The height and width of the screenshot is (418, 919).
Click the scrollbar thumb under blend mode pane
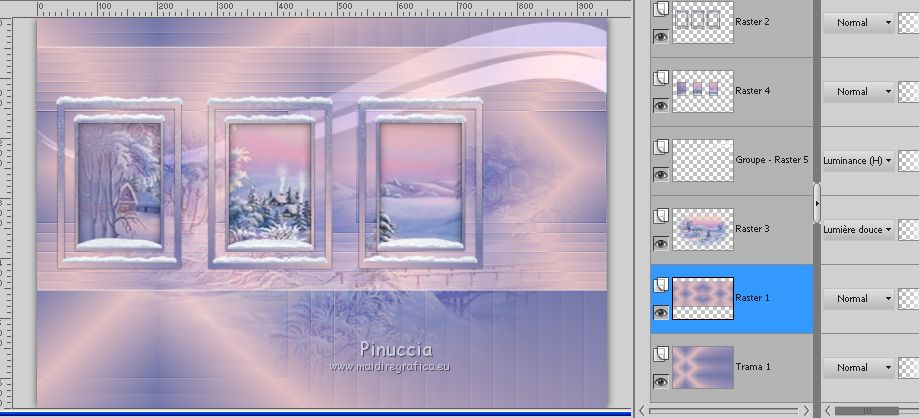pyautogui.click(x=866, y=410)
